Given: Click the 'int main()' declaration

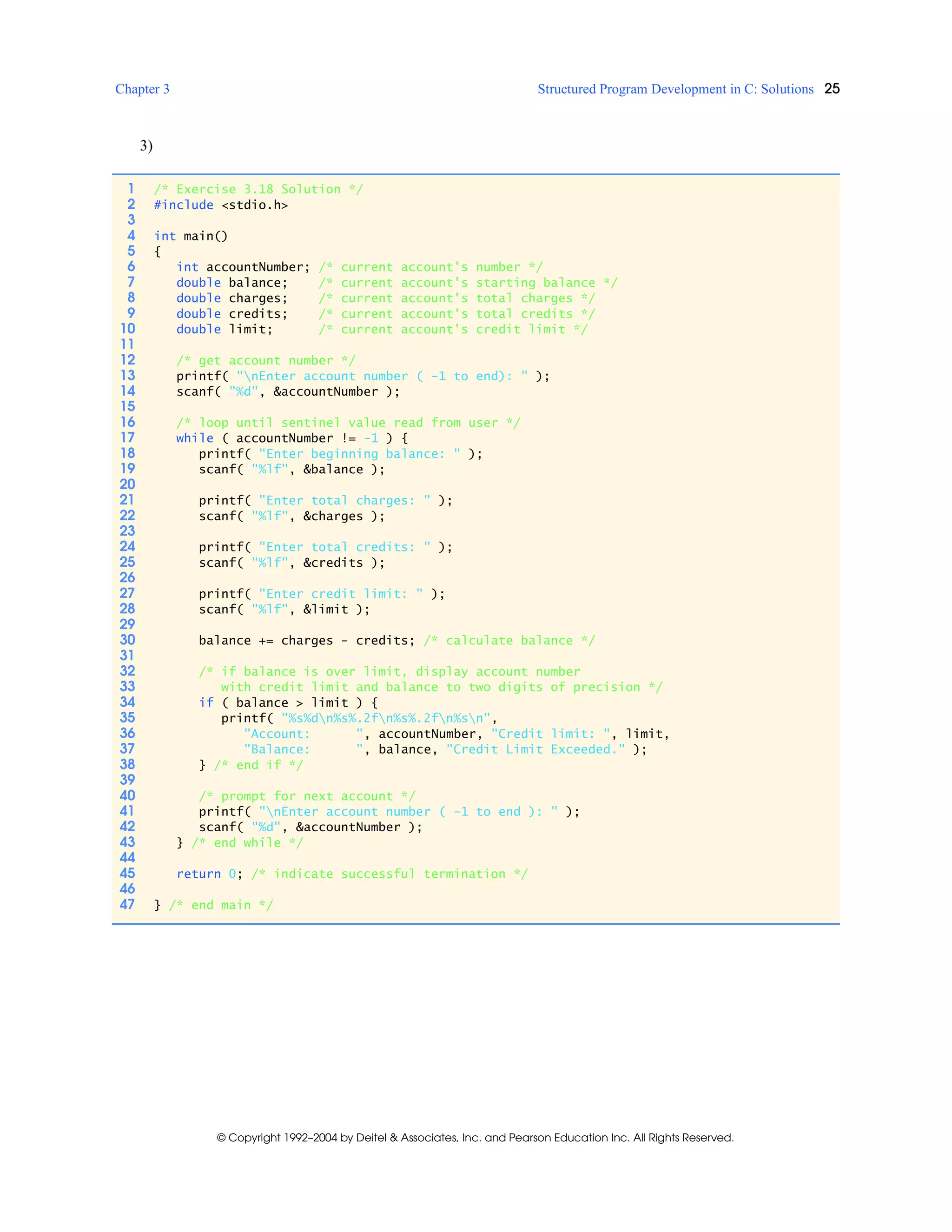Looking at the screenshot, I should 191,236.
